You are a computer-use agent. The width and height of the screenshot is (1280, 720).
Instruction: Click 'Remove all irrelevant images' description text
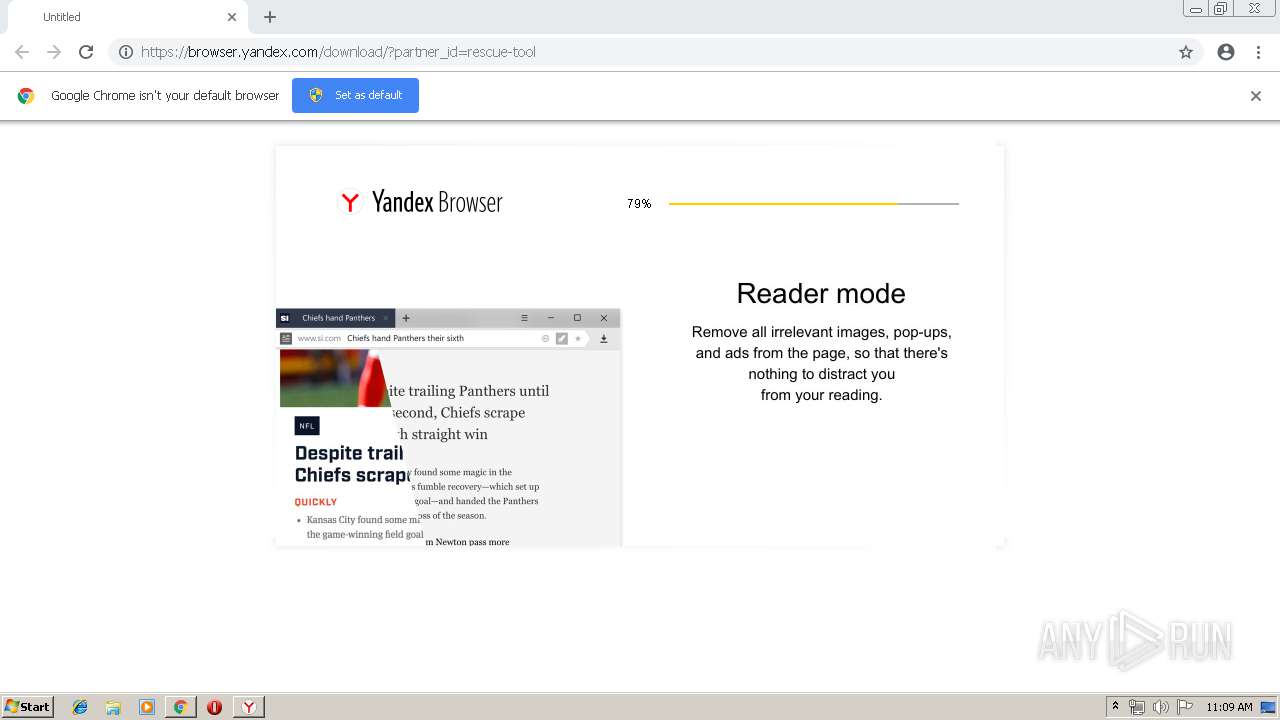tap(821, 363)
